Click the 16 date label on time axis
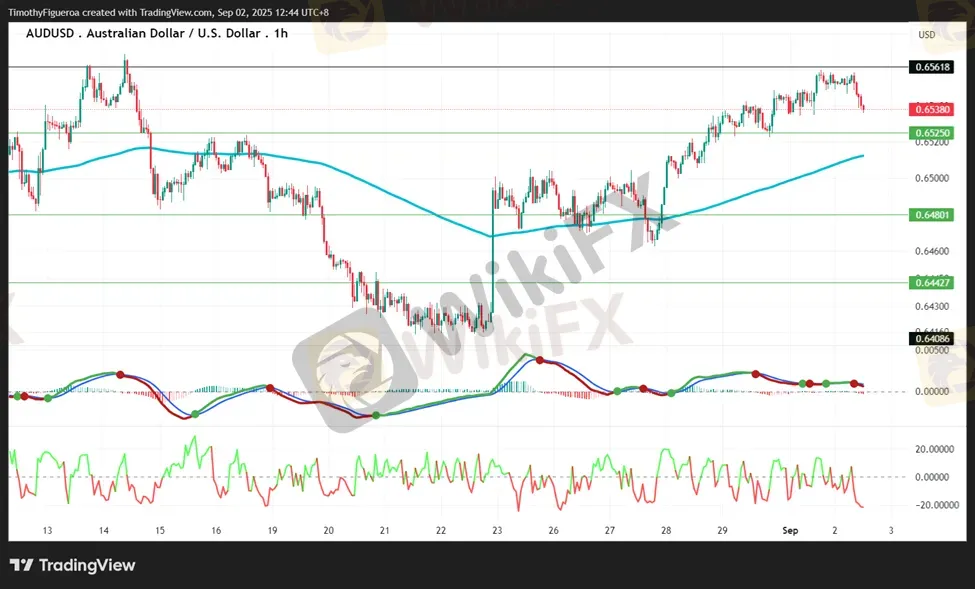 click(216, 531)
